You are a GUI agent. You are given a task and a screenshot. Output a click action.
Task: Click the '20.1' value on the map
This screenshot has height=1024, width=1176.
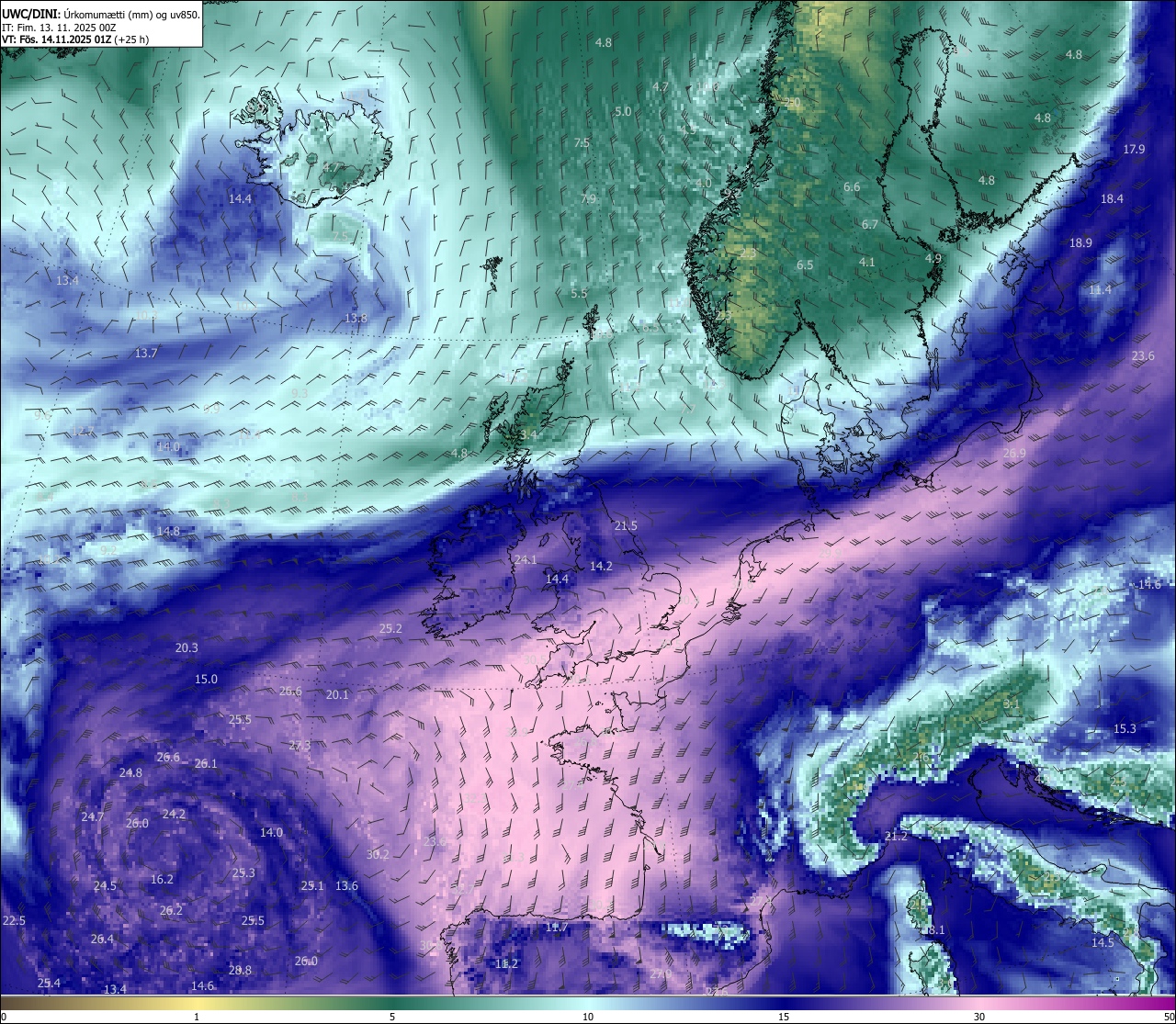337,695
